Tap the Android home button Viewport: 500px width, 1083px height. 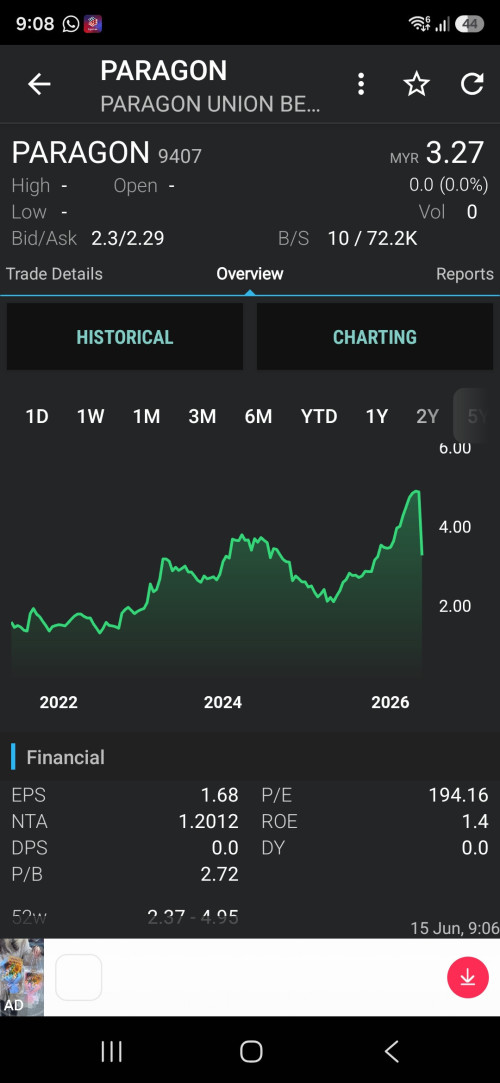tap(251, 1052)
